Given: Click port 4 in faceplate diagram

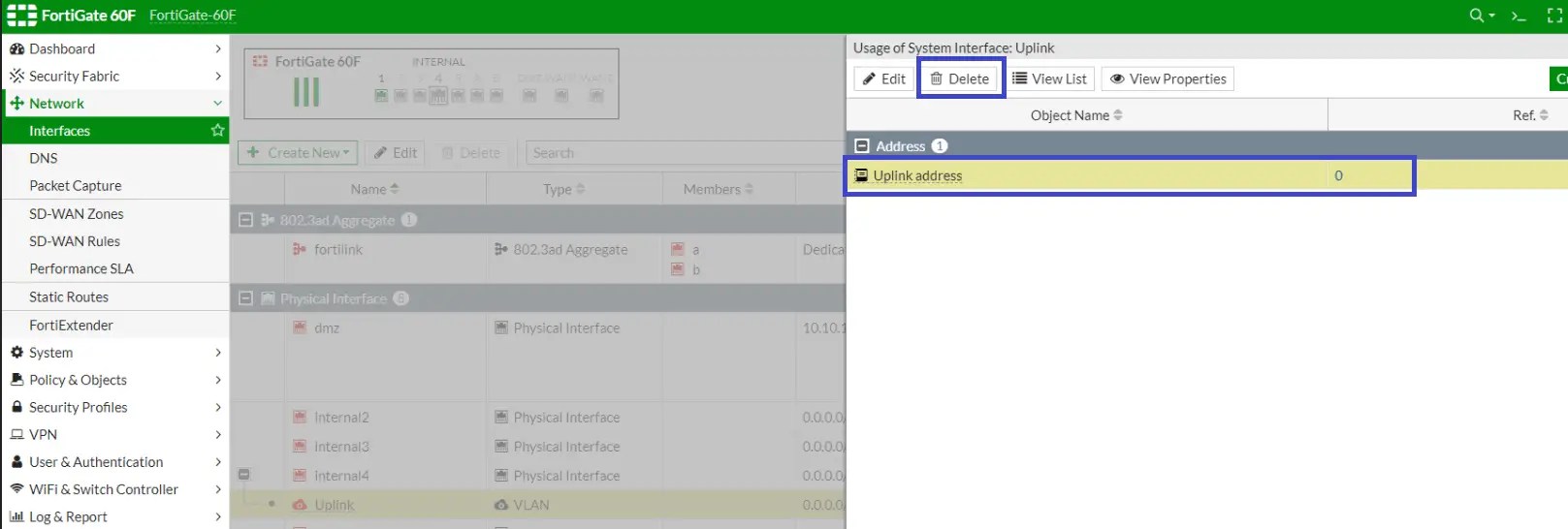Looking at the screenshot, I should pyautogui.click(x=438, y=95).
